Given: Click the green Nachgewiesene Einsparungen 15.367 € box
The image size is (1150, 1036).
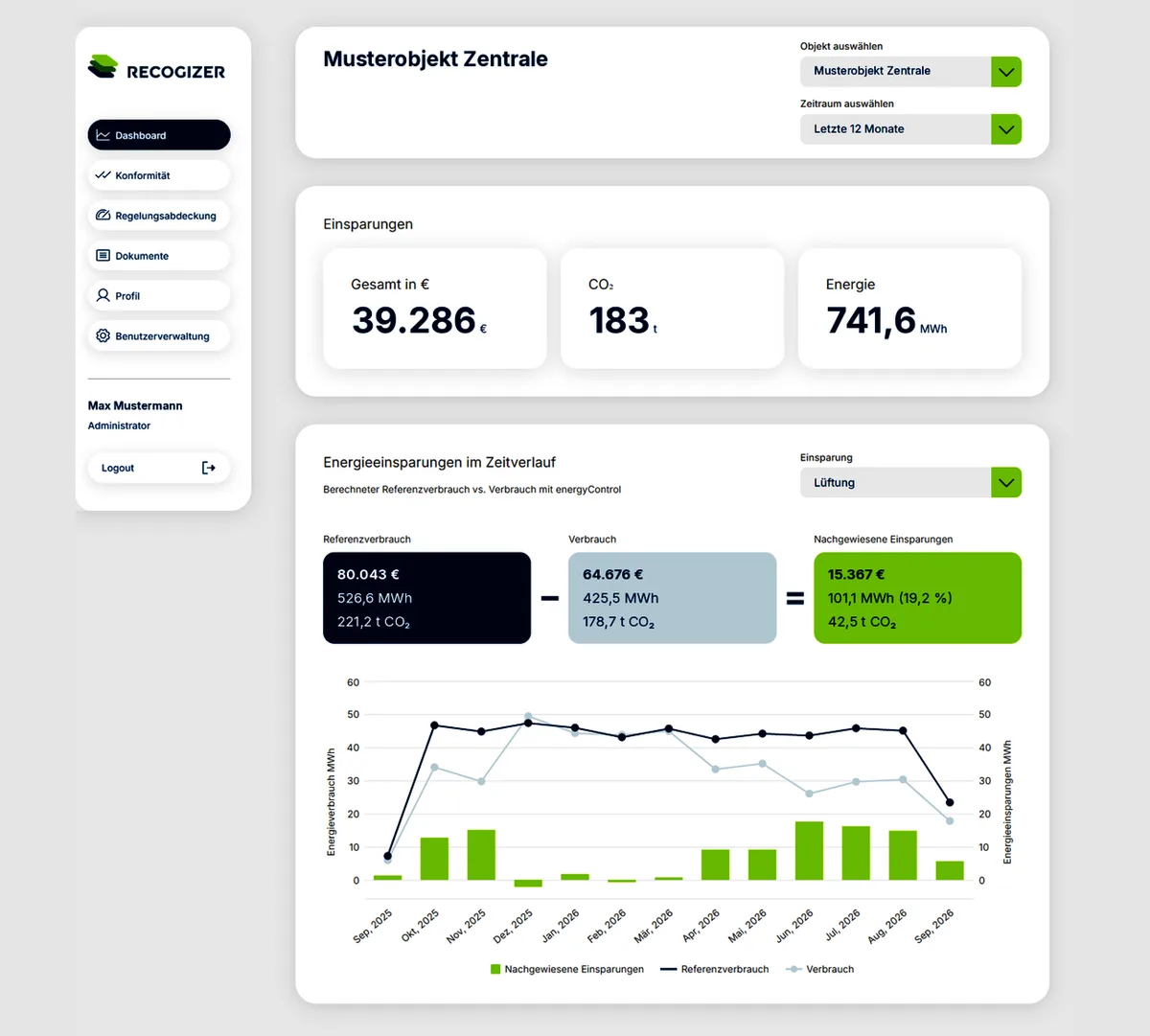Looking at the screenshot, I should [x=917, y=598].
